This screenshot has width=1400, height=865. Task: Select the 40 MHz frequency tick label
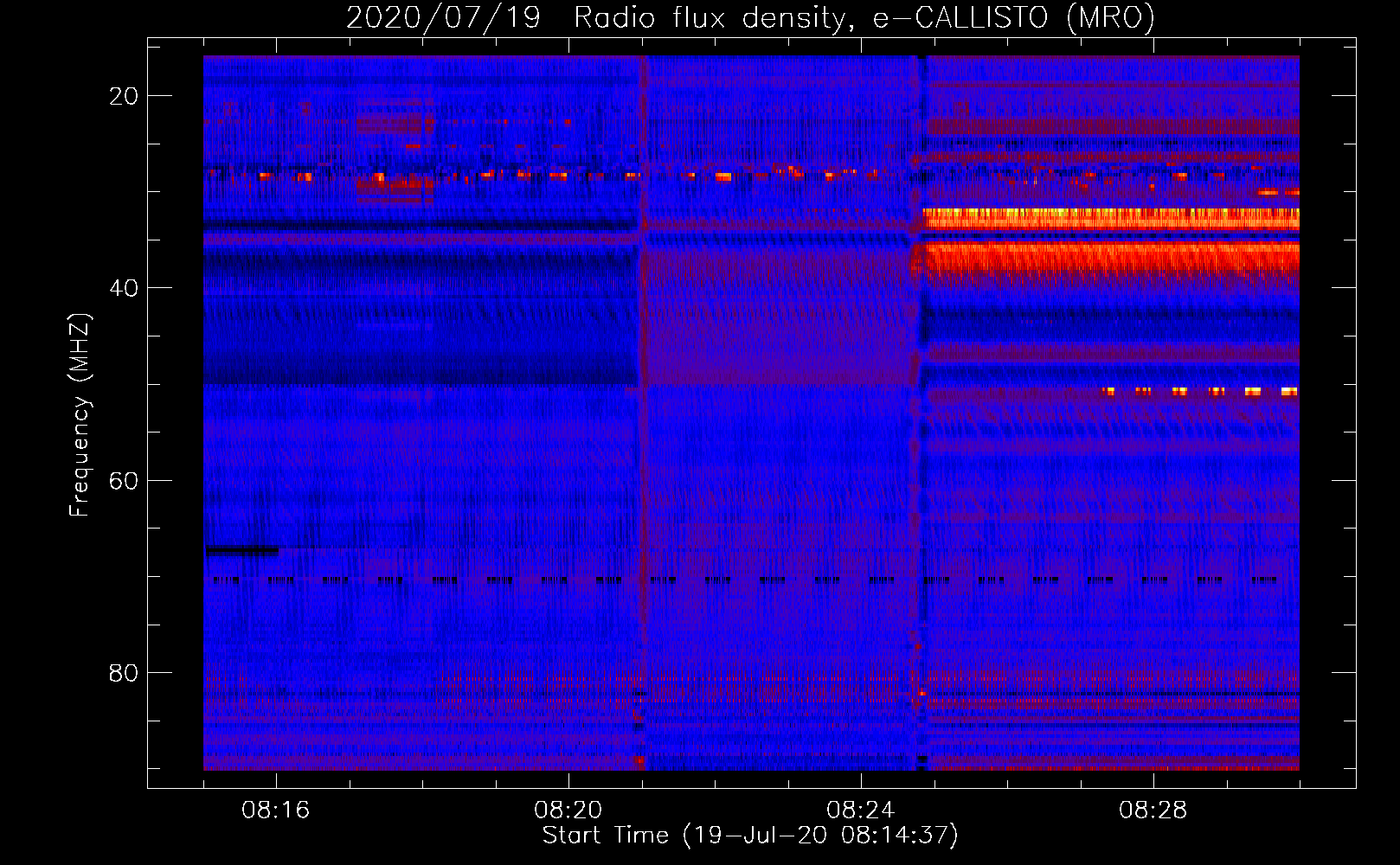tap(124, 288)
